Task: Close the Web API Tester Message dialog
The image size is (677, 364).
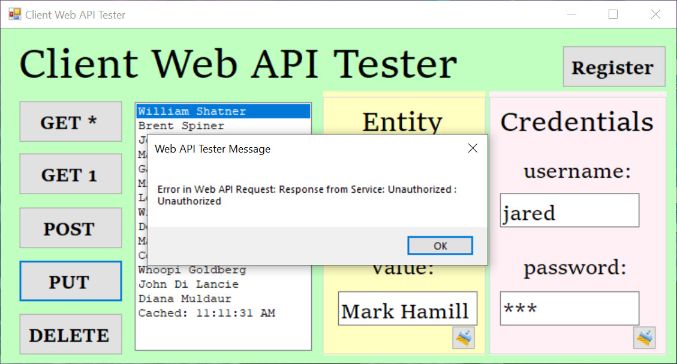Action: point(472,149)
